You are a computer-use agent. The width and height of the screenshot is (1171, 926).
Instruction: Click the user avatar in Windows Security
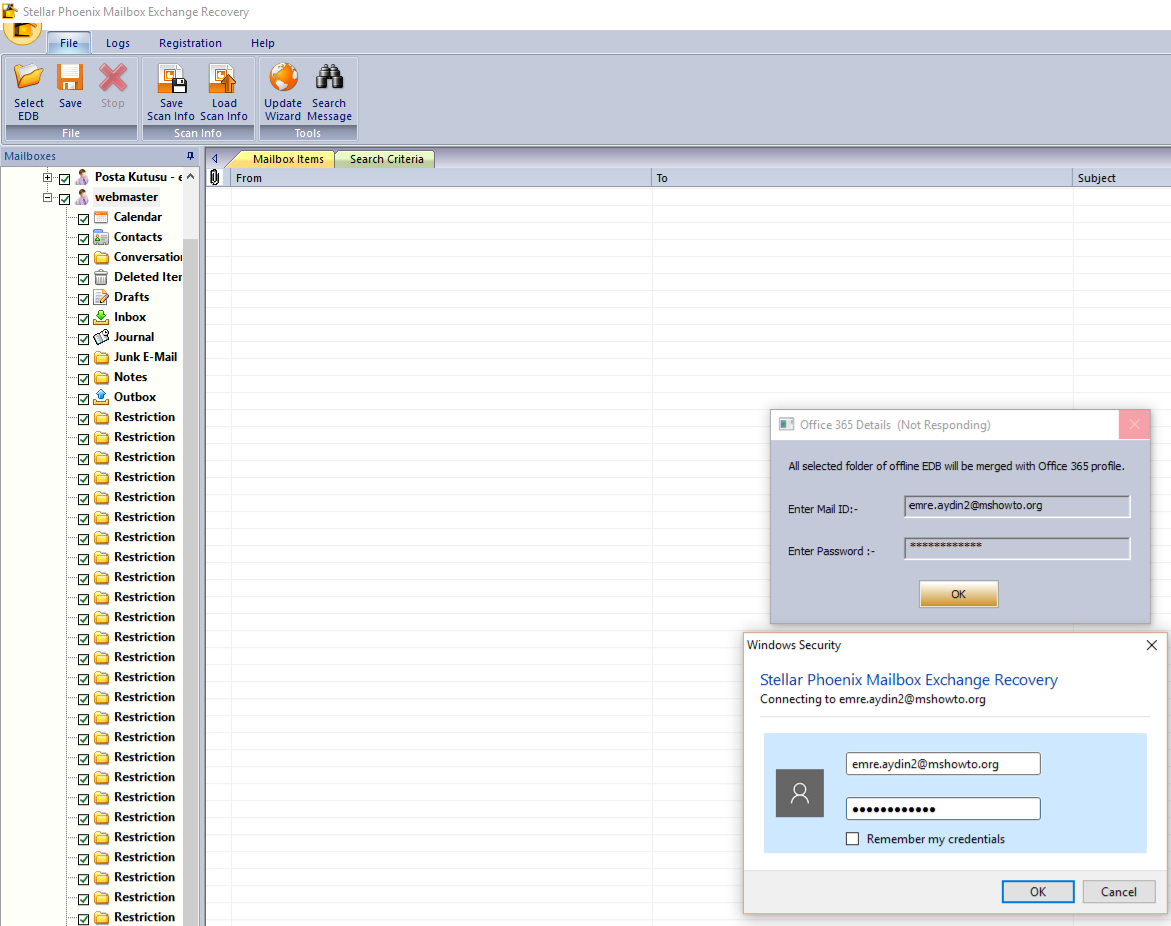coord(800,793)
